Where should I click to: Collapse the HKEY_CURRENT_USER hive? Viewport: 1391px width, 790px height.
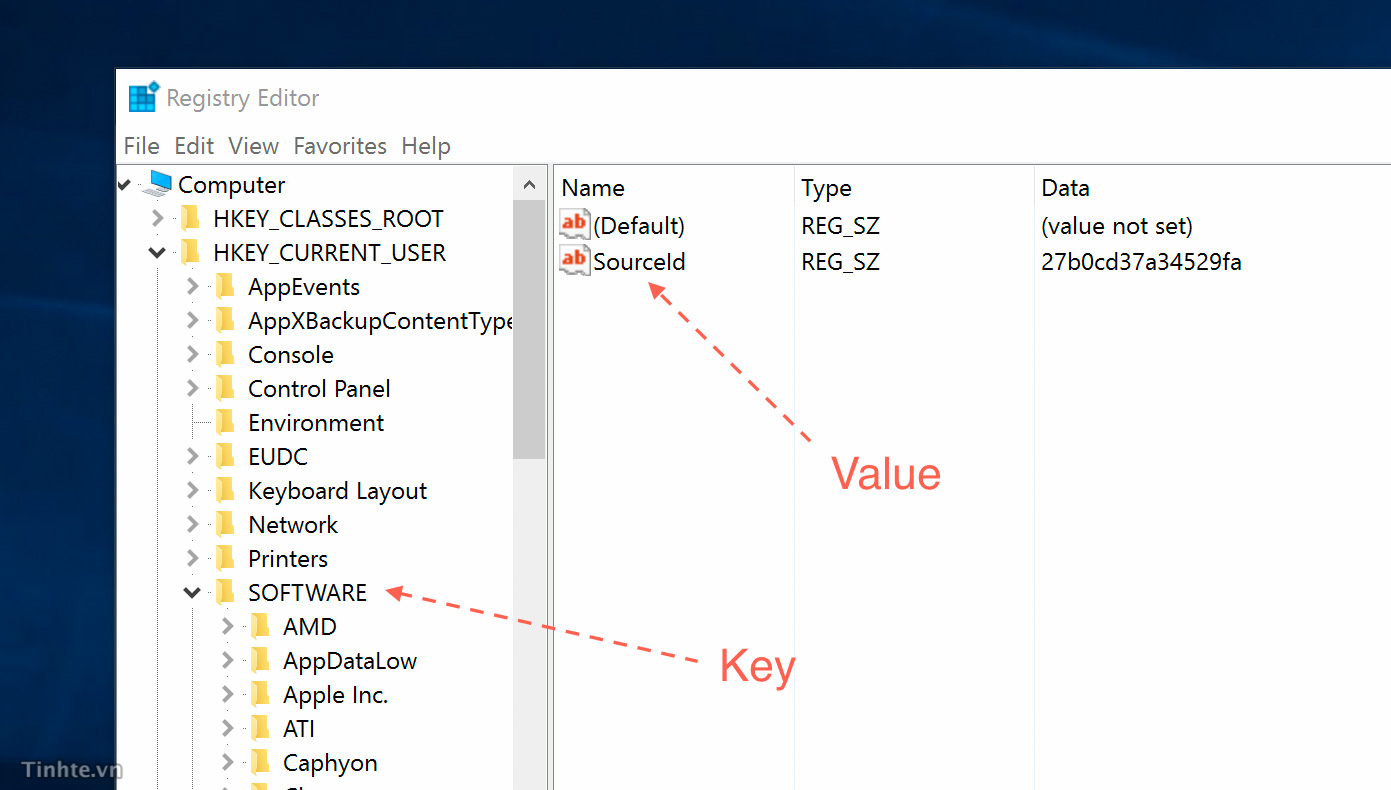click(157, 253)
